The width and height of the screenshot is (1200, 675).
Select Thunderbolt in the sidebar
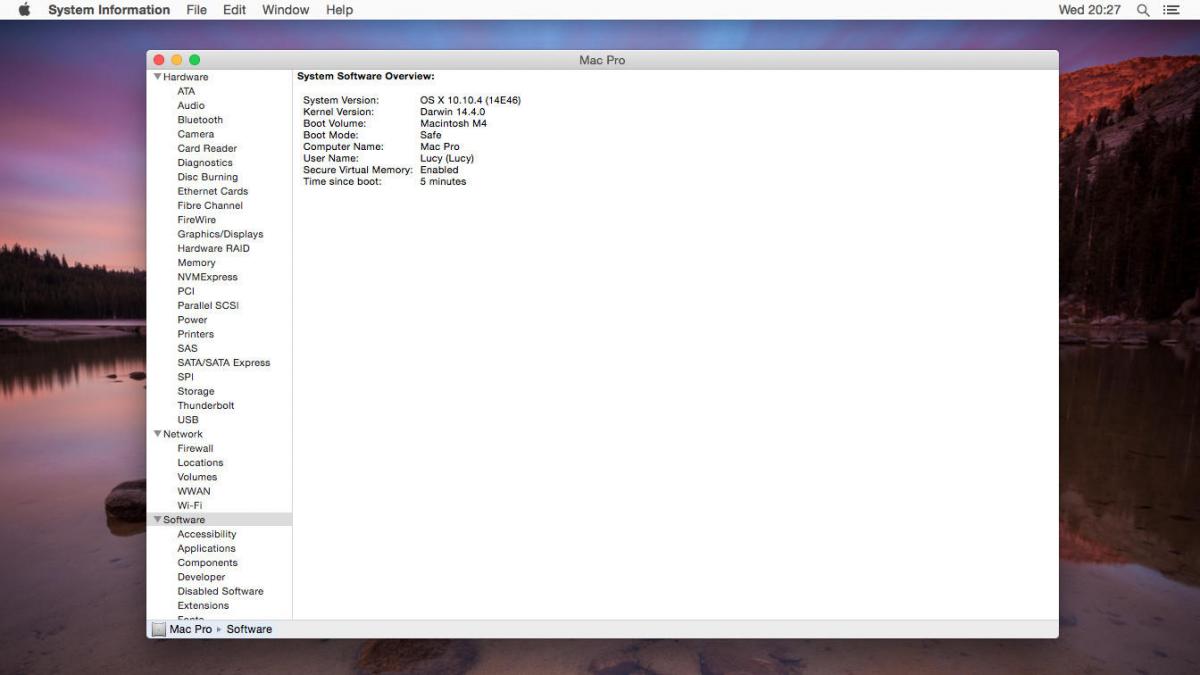click(x=206, y=405)
